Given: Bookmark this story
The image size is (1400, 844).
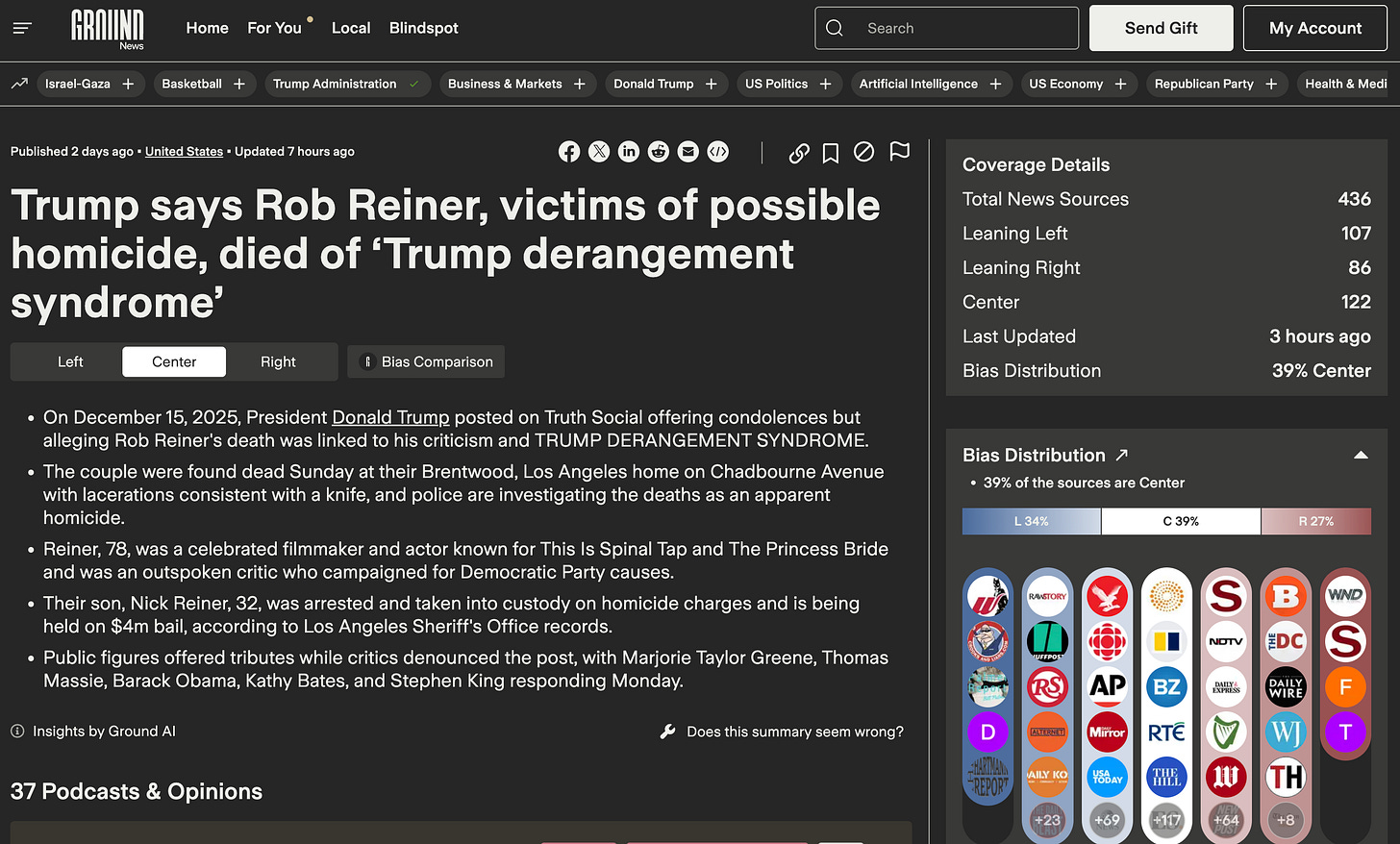Looking at the screenshot, I should pyautogui.click(x=831, y=153).
